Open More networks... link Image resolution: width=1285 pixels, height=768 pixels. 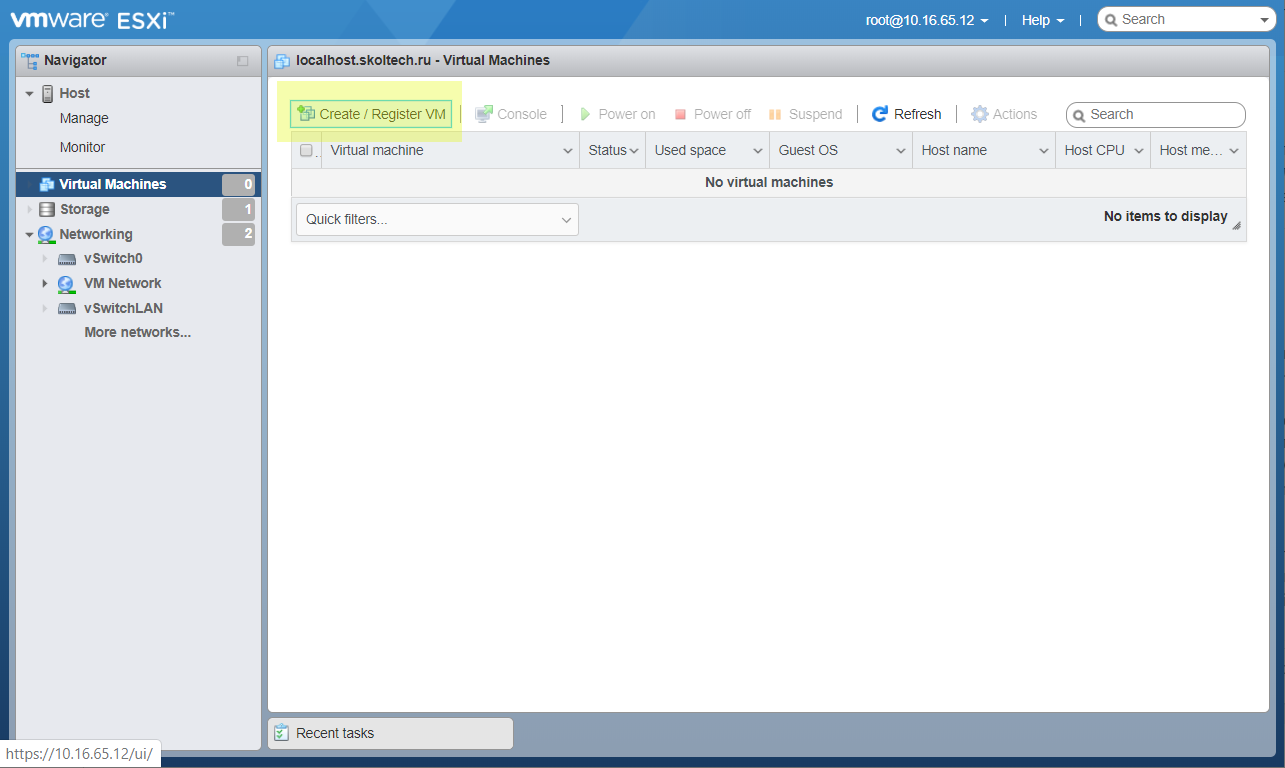click(138, 332)
